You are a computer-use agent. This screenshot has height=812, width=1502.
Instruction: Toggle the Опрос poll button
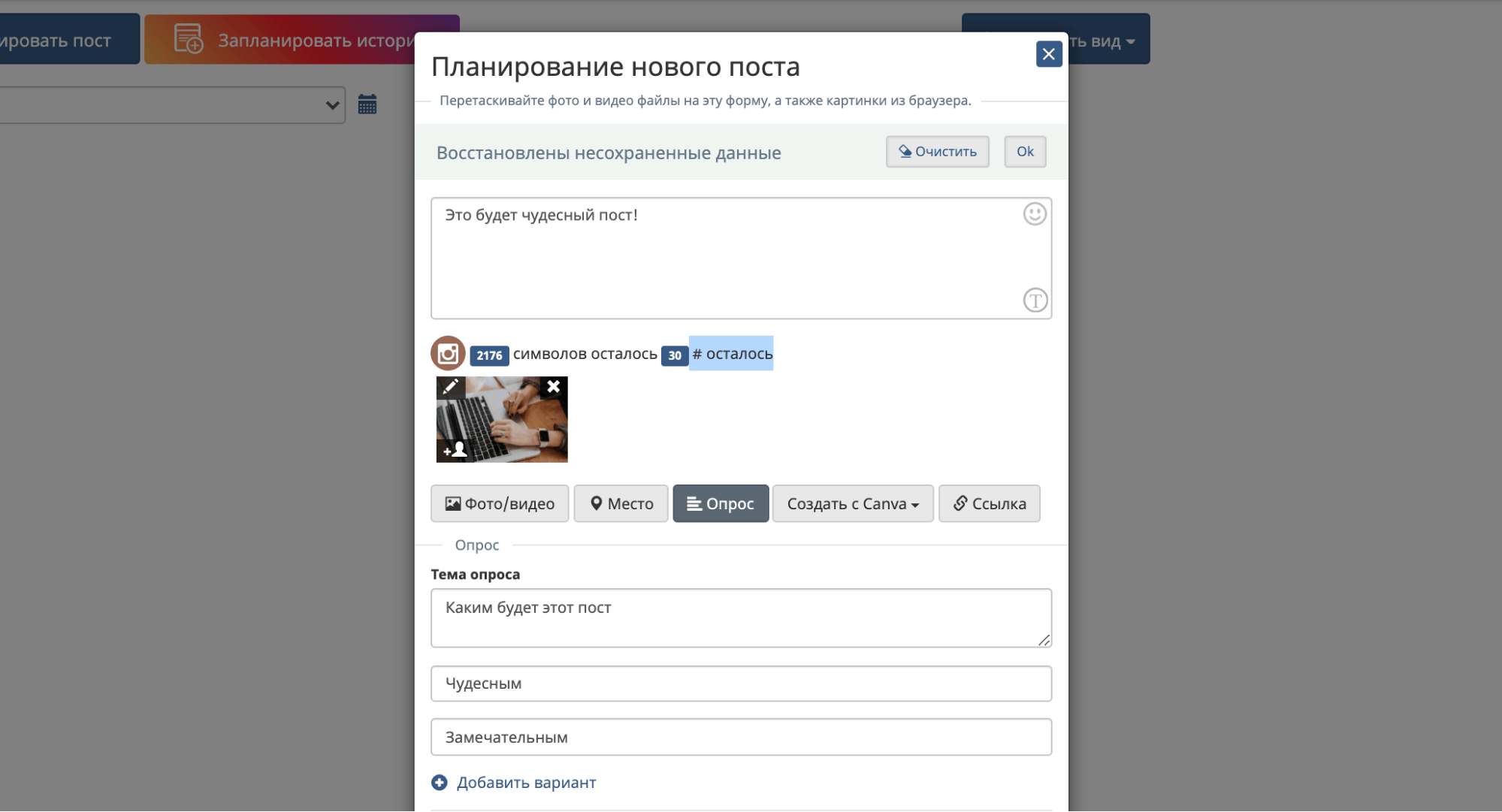pyautogui.click(x=720, y=503)
